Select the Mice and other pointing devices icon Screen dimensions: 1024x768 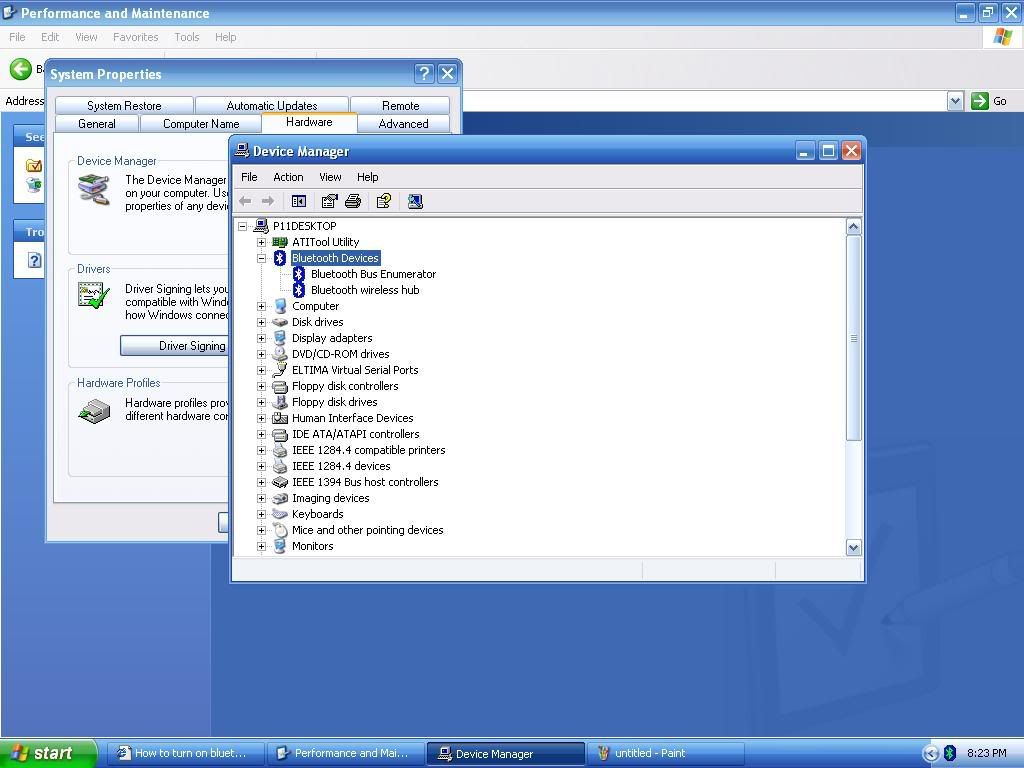click(x=280, y=530)
